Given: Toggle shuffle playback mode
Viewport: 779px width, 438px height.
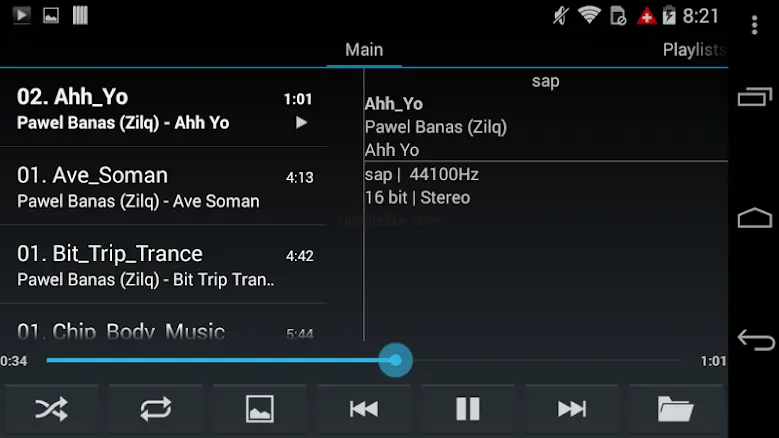Looking at the screenshot, I should point(52,409).
